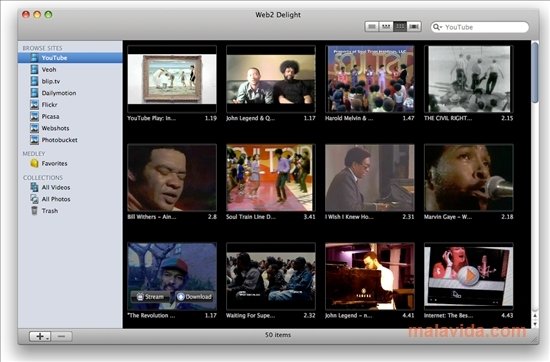
Task: Click the green zoom window button
Action: pos(48,14)
